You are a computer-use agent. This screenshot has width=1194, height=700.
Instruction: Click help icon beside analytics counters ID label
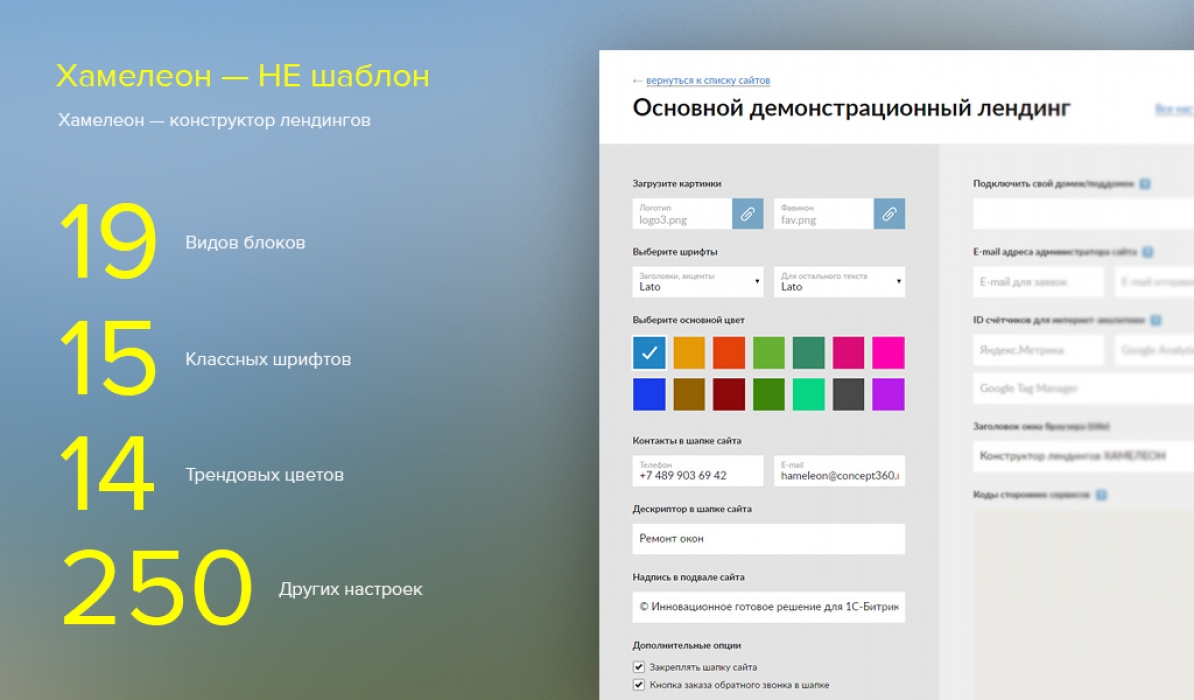pos(1156,321)
